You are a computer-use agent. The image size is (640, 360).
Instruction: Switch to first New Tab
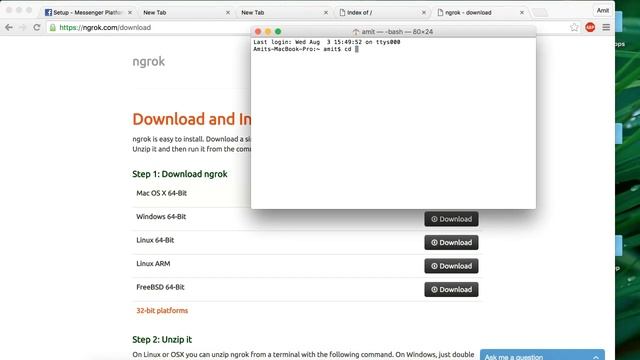[x=186, y=13]
